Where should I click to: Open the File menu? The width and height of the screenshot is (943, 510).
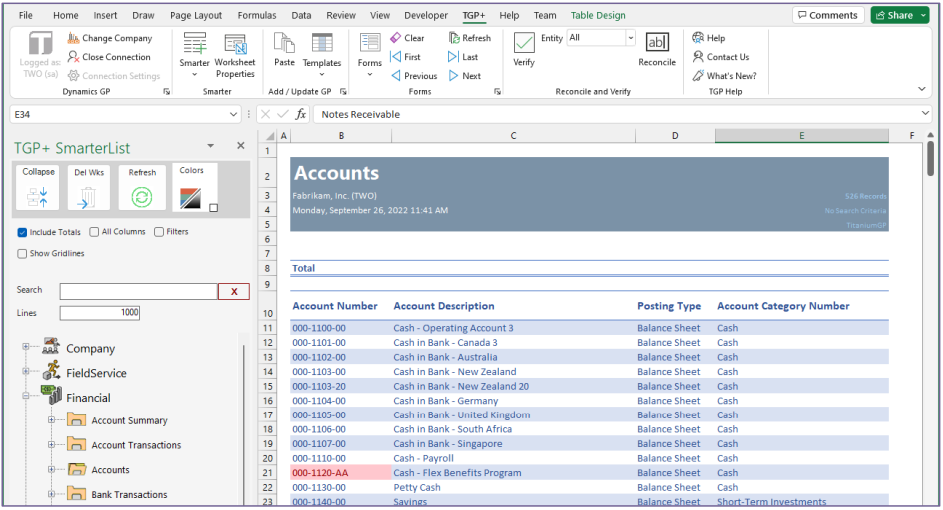point(26,16)
